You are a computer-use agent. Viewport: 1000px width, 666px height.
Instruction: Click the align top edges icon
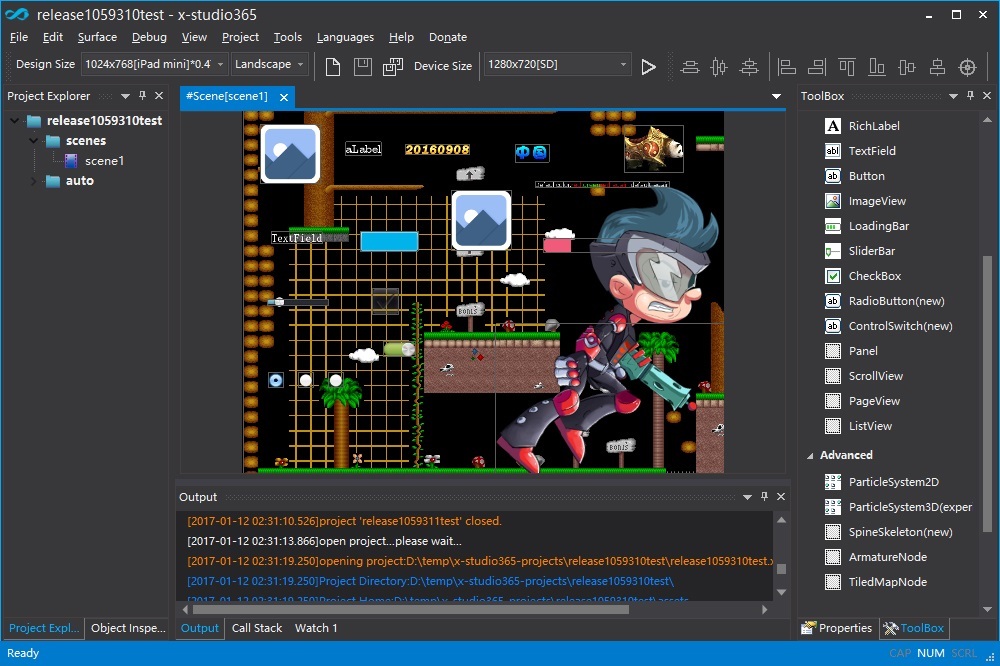pyautogui.click(x=847, y=66)
